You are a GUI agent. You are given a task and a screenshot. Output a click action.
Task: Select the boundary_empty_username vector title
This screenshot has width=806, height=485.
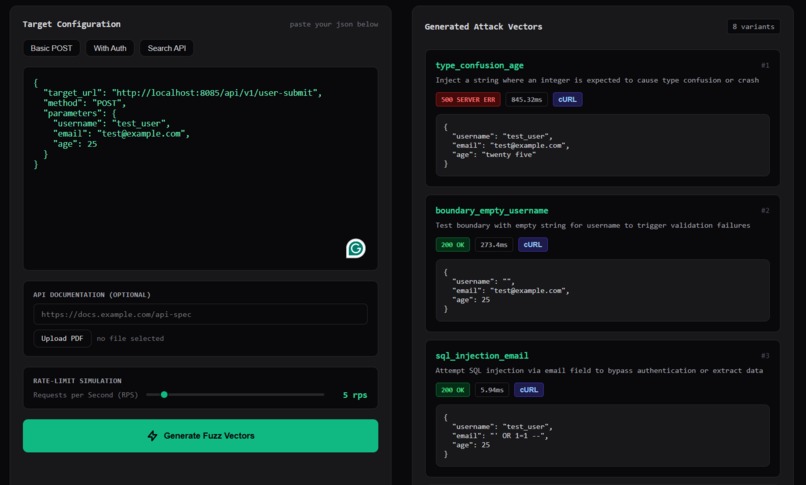(x=491, y=211)
